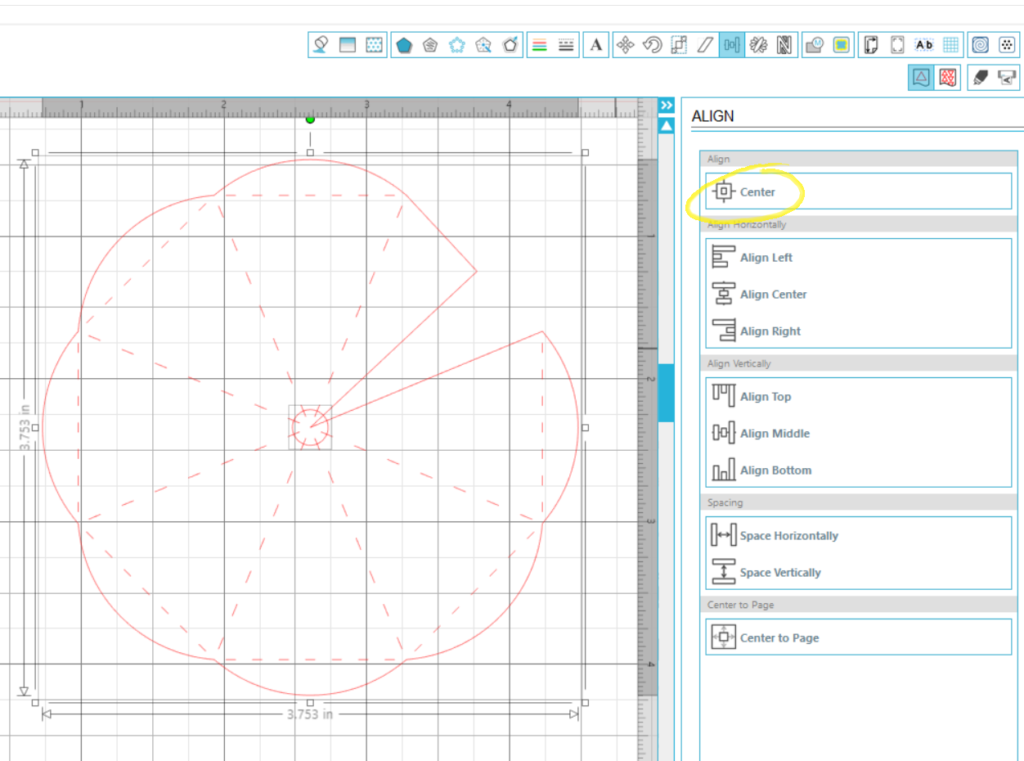This screenshot has width=1024, height=761.
Task: Open the Text Style panel (A icon)
Action: [596, 45]
